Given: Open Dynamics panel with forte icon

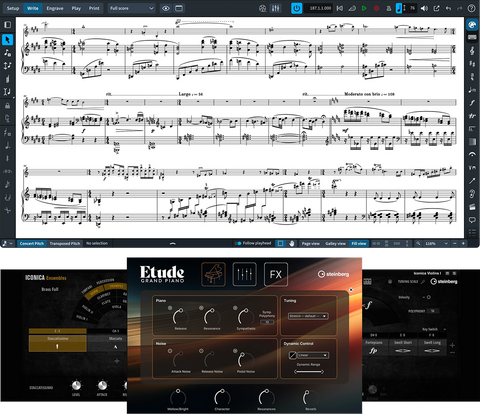Looking at the screenshot, I should pos(472,103).
